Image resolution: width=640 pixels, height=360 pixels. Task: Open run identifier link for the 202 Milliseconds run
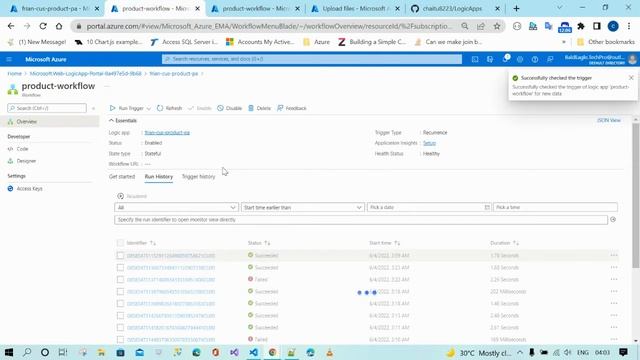171,291
